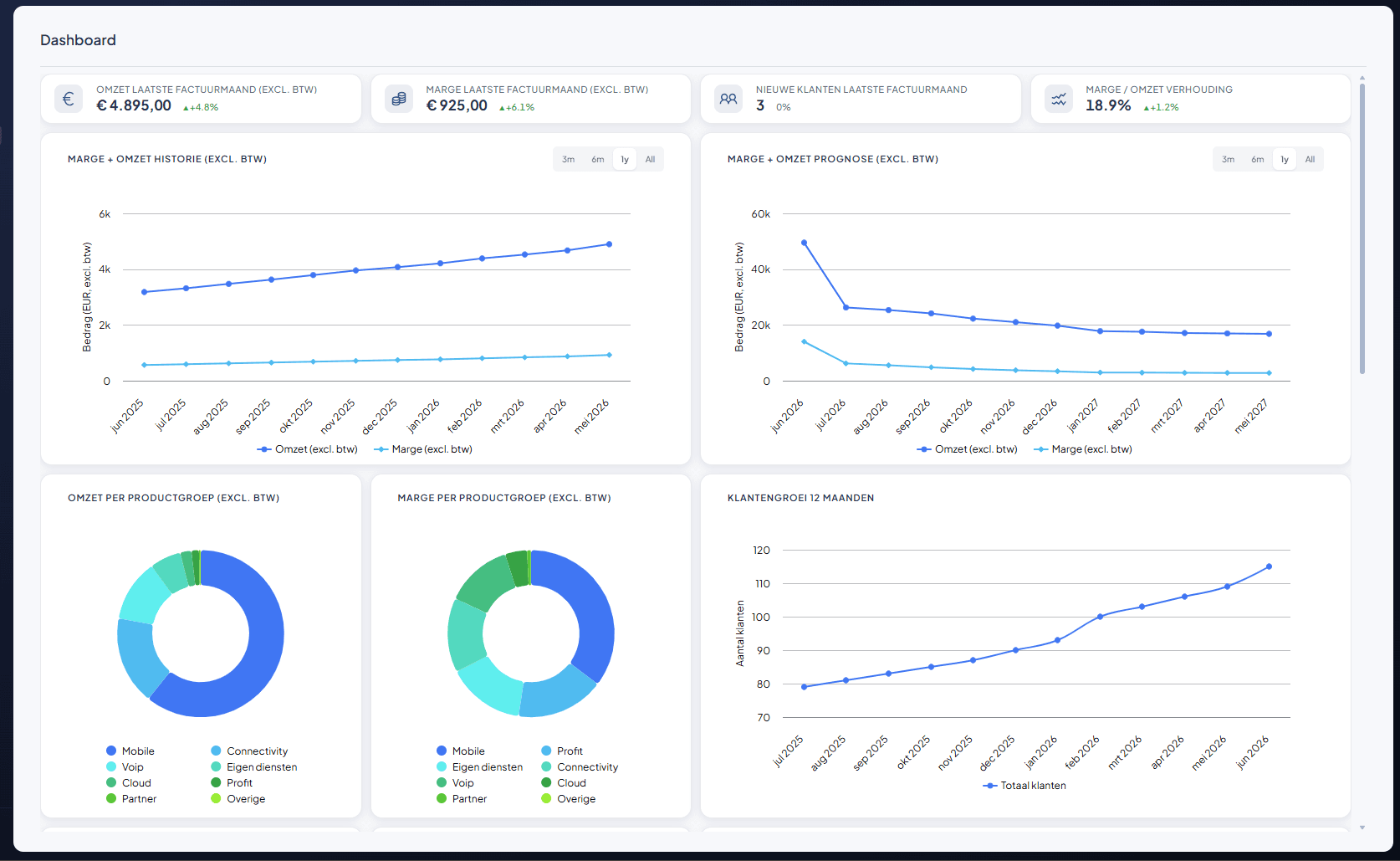Click the trend-lines icon on margin ratio card
This screenshot has height=861, width=1400.
(1059, 99)
